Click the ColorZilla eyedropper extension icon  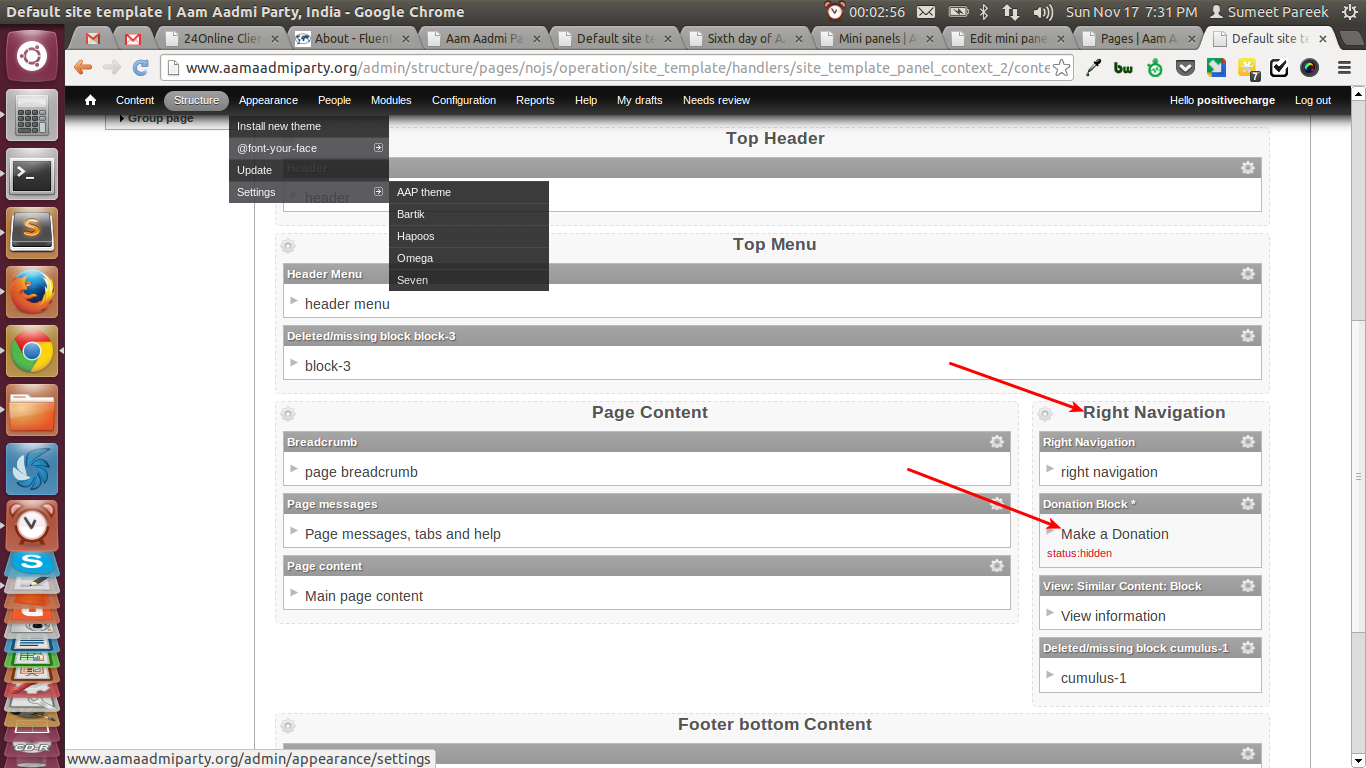(1093, 68)
